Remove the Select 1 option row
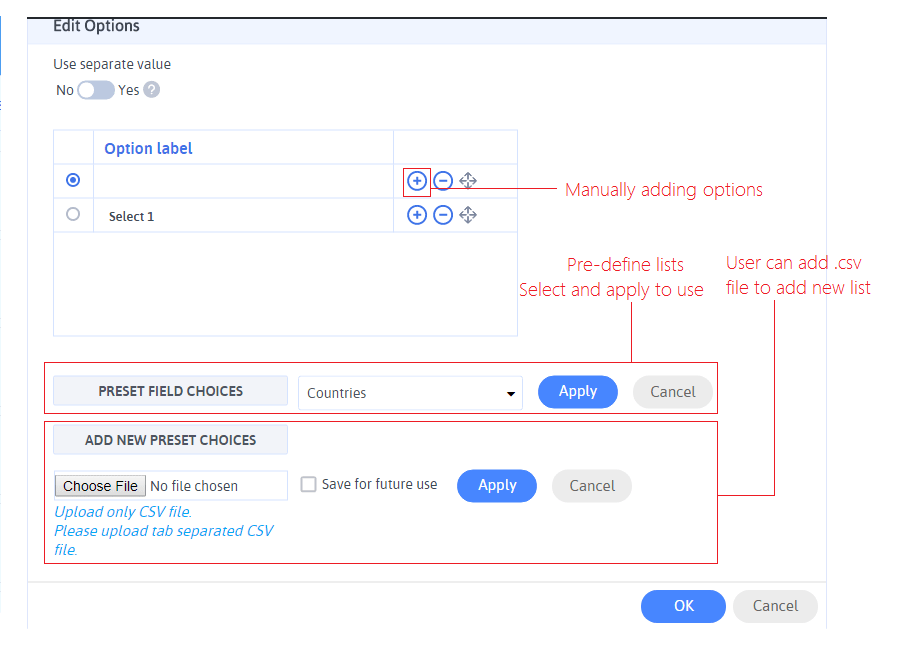This screenshot has width=900, height=666. (x=443, y=215)
